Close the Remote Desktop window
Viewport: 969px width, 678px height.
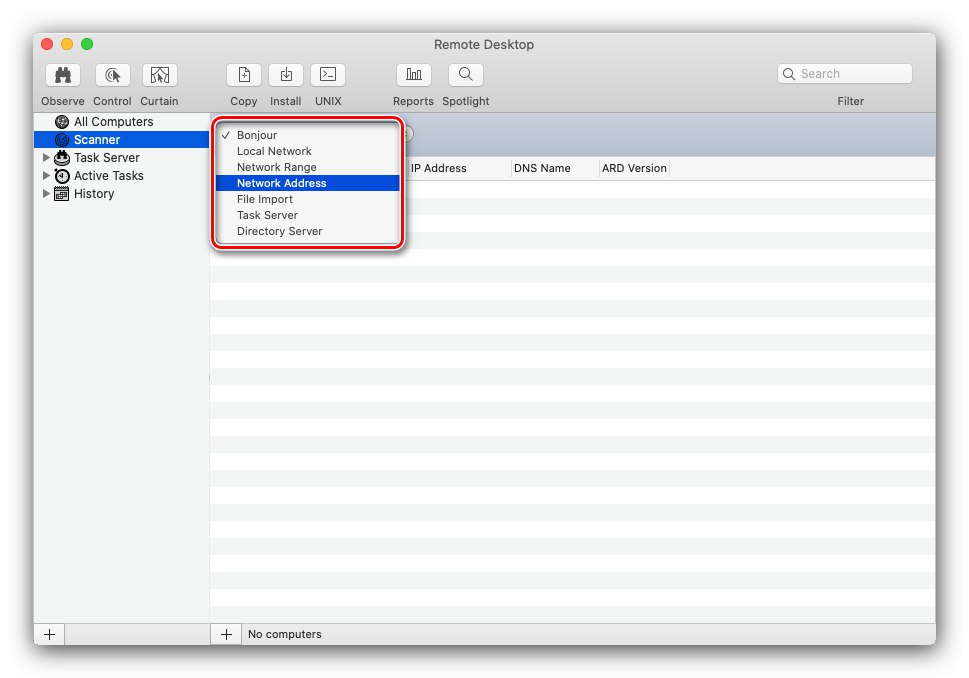47,44
